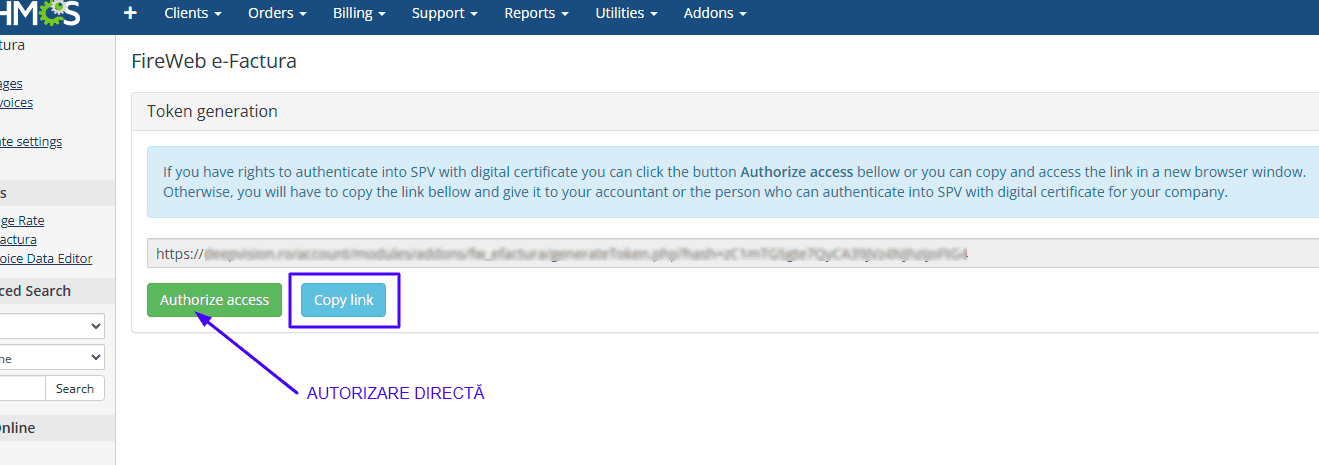The image size is (1319, 465).
Task: Open the Orders menu
Action: click(x=277, y=14)
